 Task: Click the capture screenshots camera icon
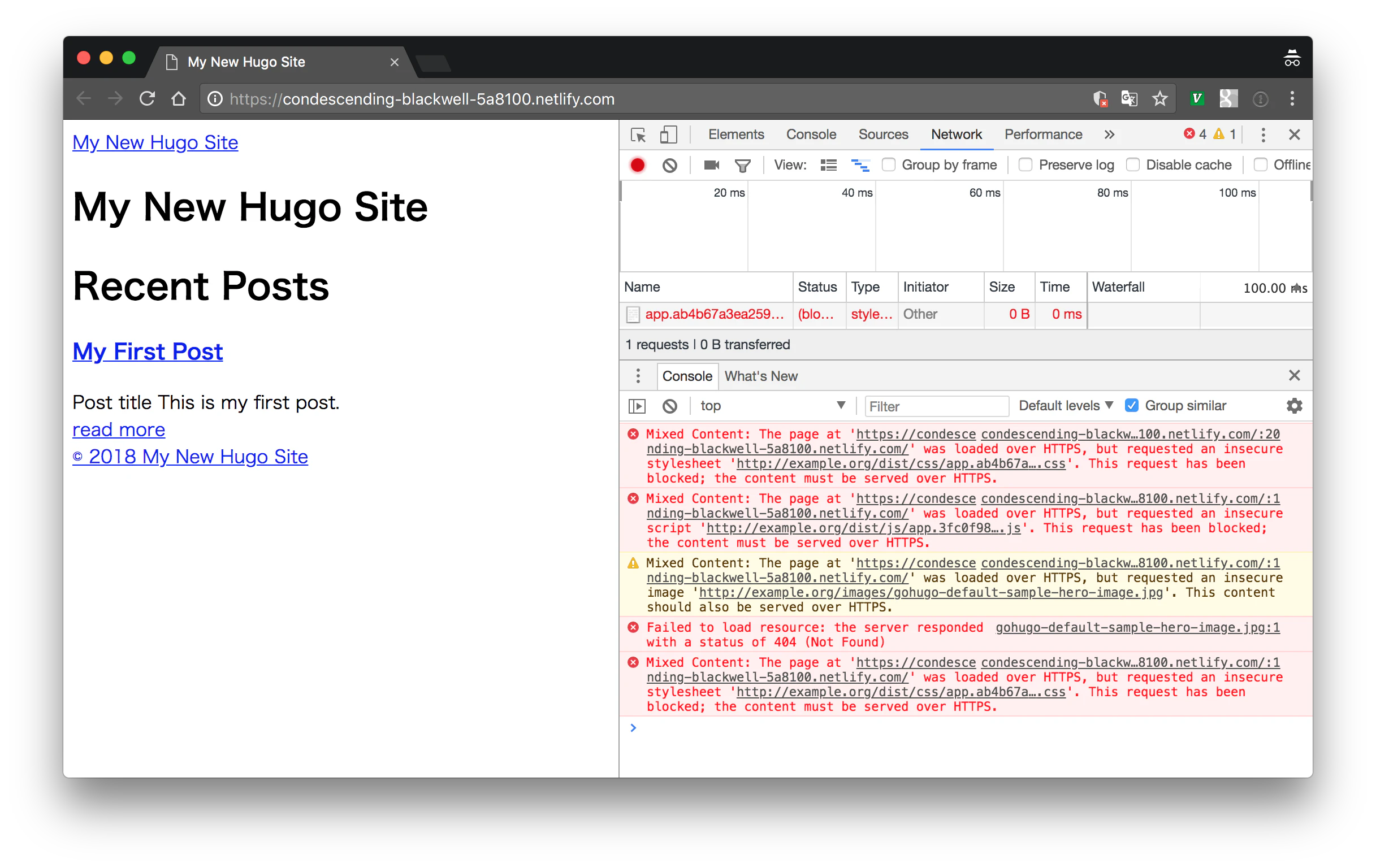[x=711, y=165]
